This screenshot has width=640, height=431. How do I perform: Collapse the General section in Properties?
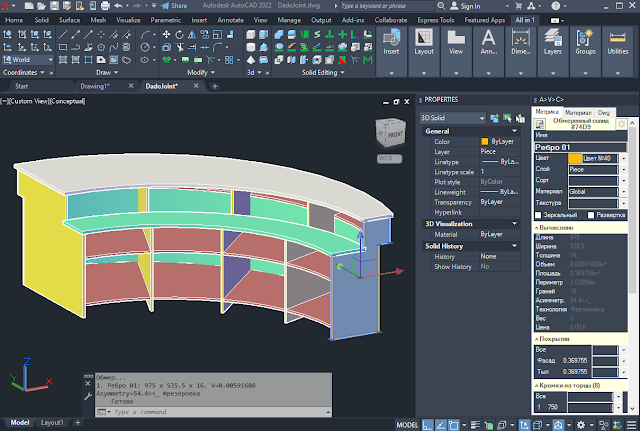coord(514,131)
